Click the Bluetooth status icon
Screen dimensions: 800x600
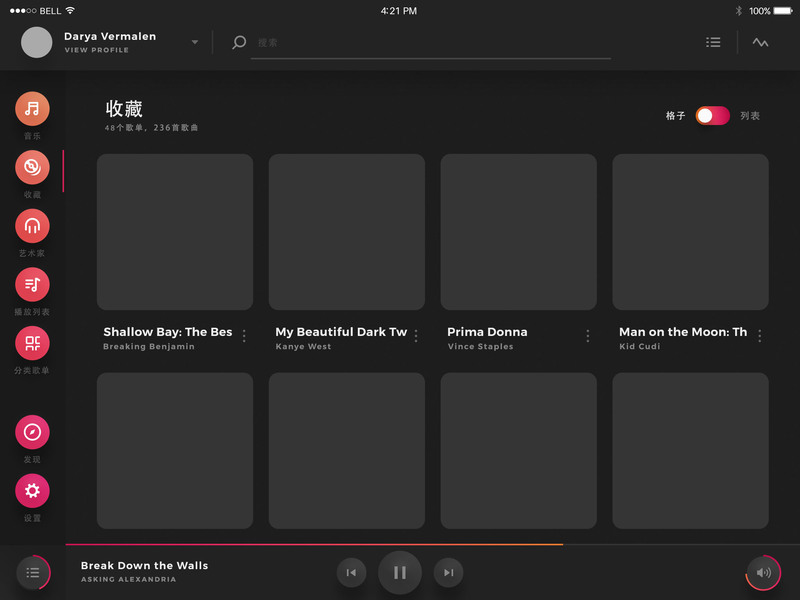pos(738,11)
